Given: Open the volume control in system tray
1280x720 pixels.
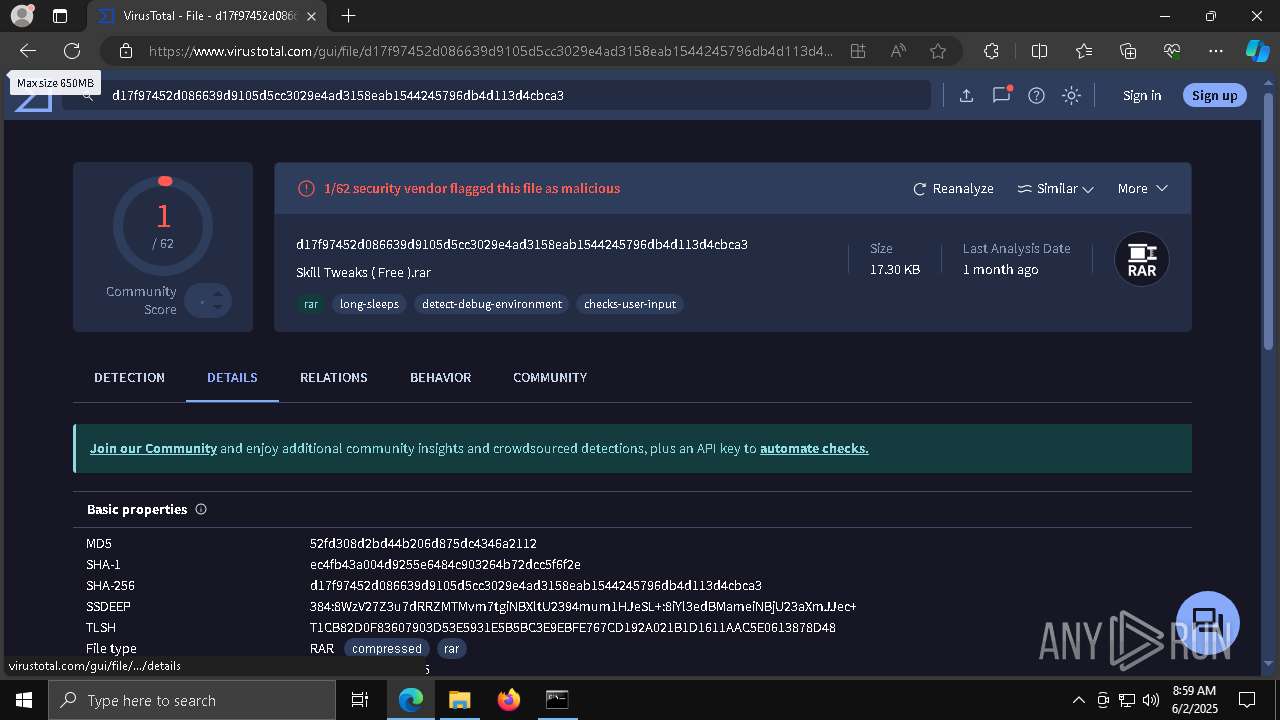Looking at the screenshot, I should pos(1151,700).
